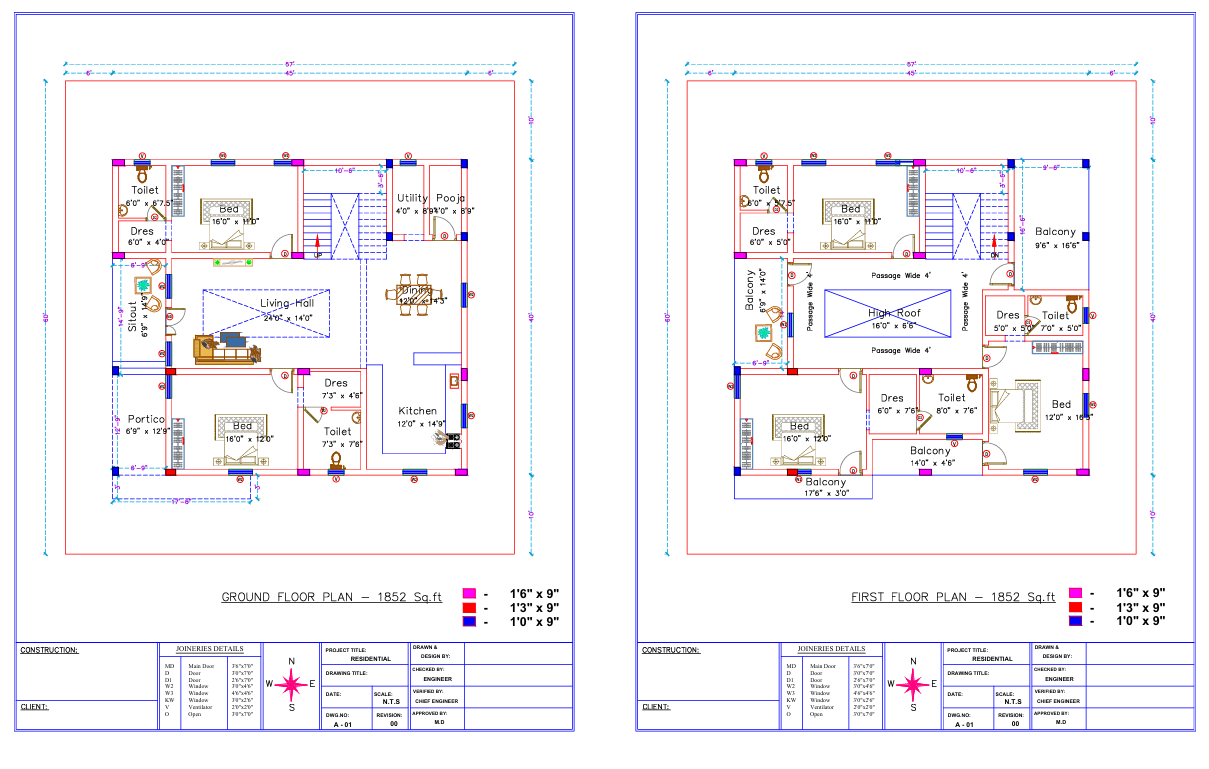Select the bed in the ground floor 16'0" x 12'0" bedroom
Screen dimensions: 1209x769
pyautogui.click(x=242, y=439)
